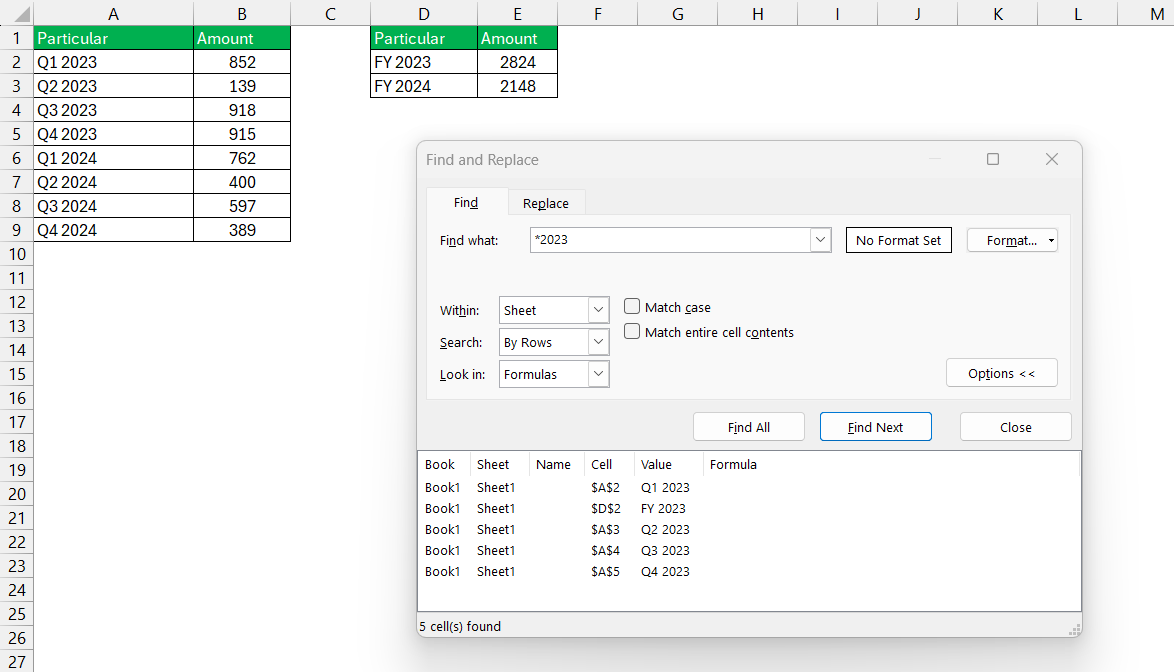Image resolution: width=1174 pixels, height=672 pixels.
Task: Sort results by the Name column header
Action: [x=556, y=465]
